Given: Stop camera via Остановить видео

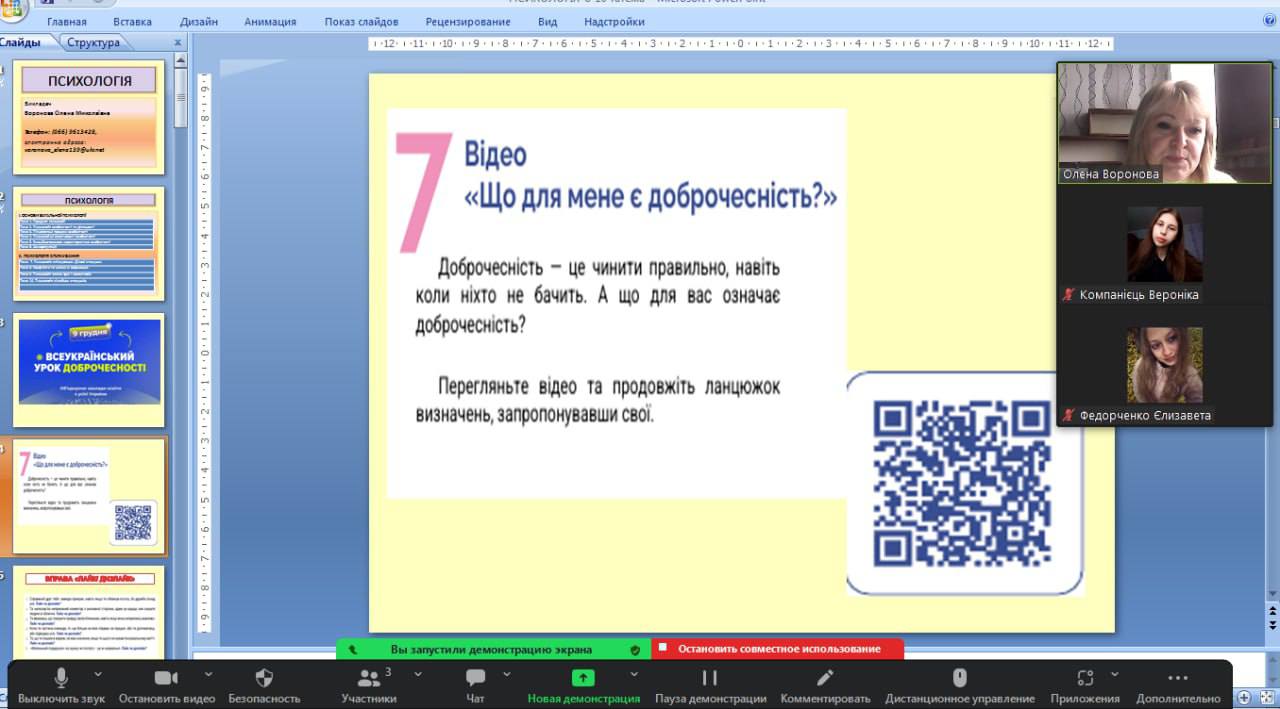Looking at the screenshot, I should 166,678.
